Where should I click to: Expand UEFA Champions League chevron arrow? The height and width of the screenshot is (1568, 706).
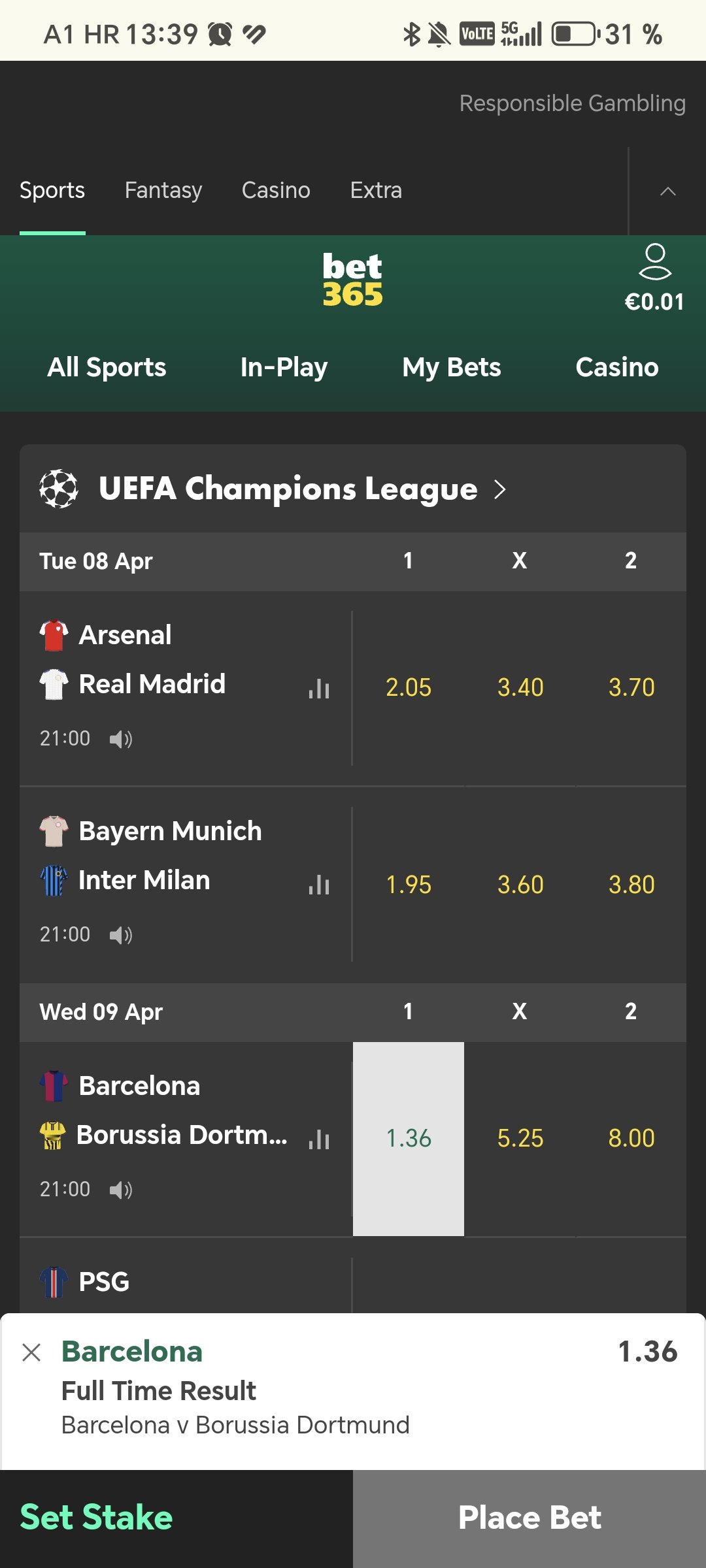click(x=500, y=489)
